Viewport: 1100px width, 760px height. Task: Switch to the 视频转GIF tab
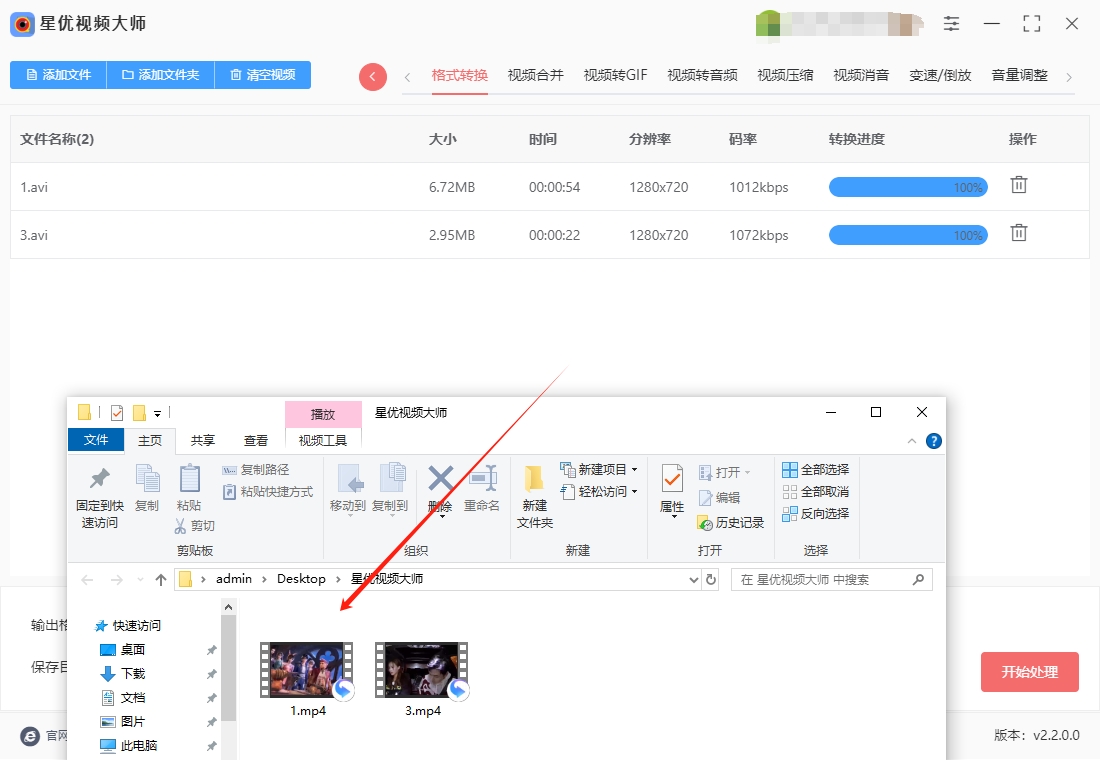tap(615, 75)
